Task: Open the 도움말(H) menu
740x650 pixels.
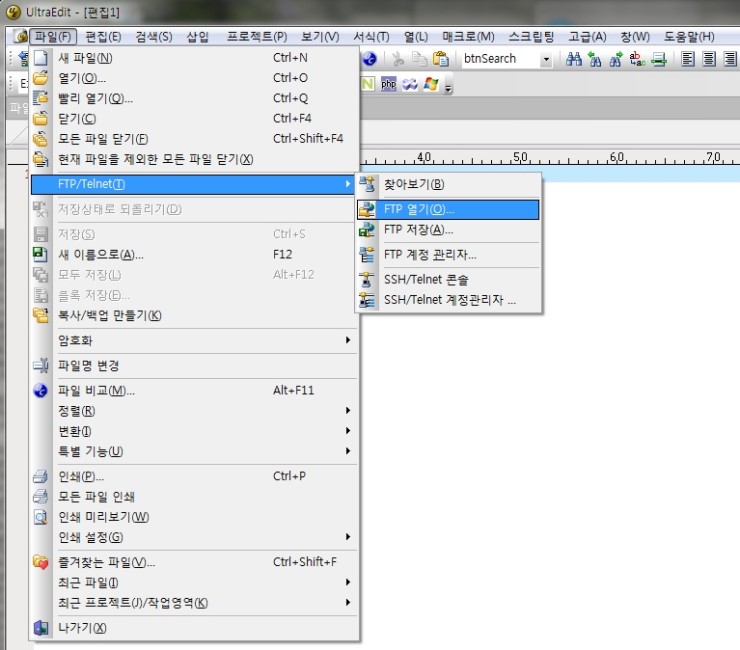Action: tap(689, 37)
